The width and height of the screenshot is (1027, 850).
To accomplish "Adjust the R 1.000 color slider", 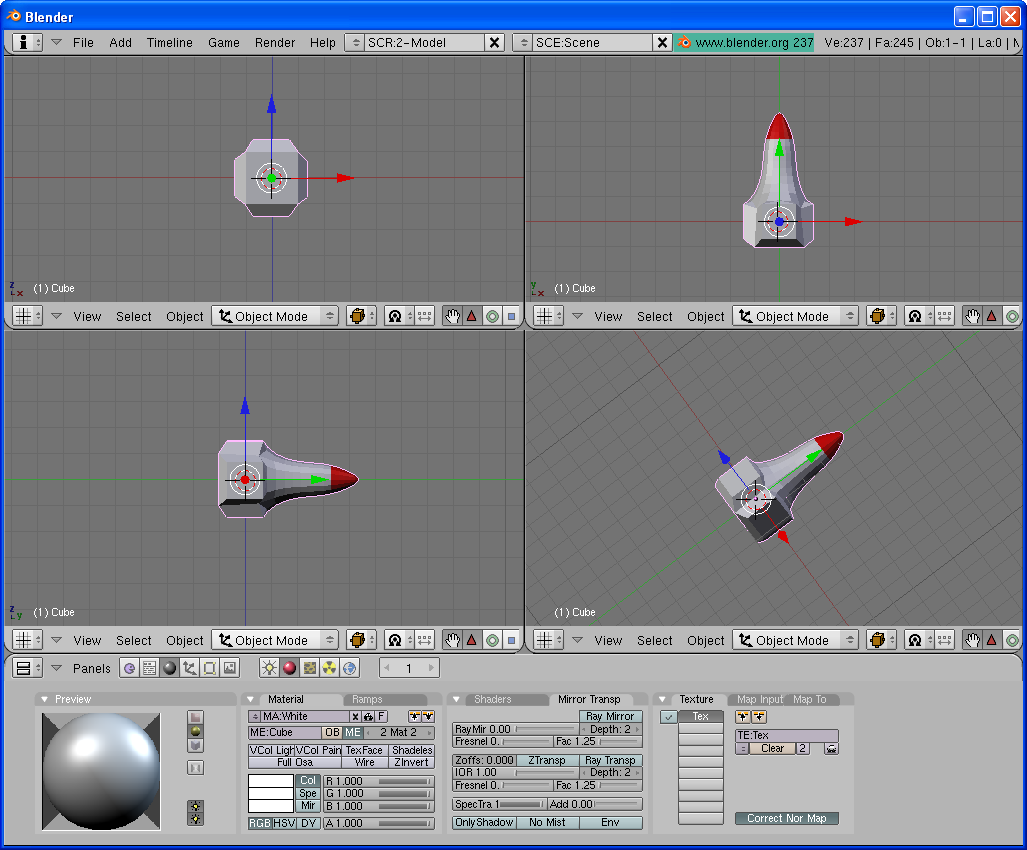I will [379, 781].
